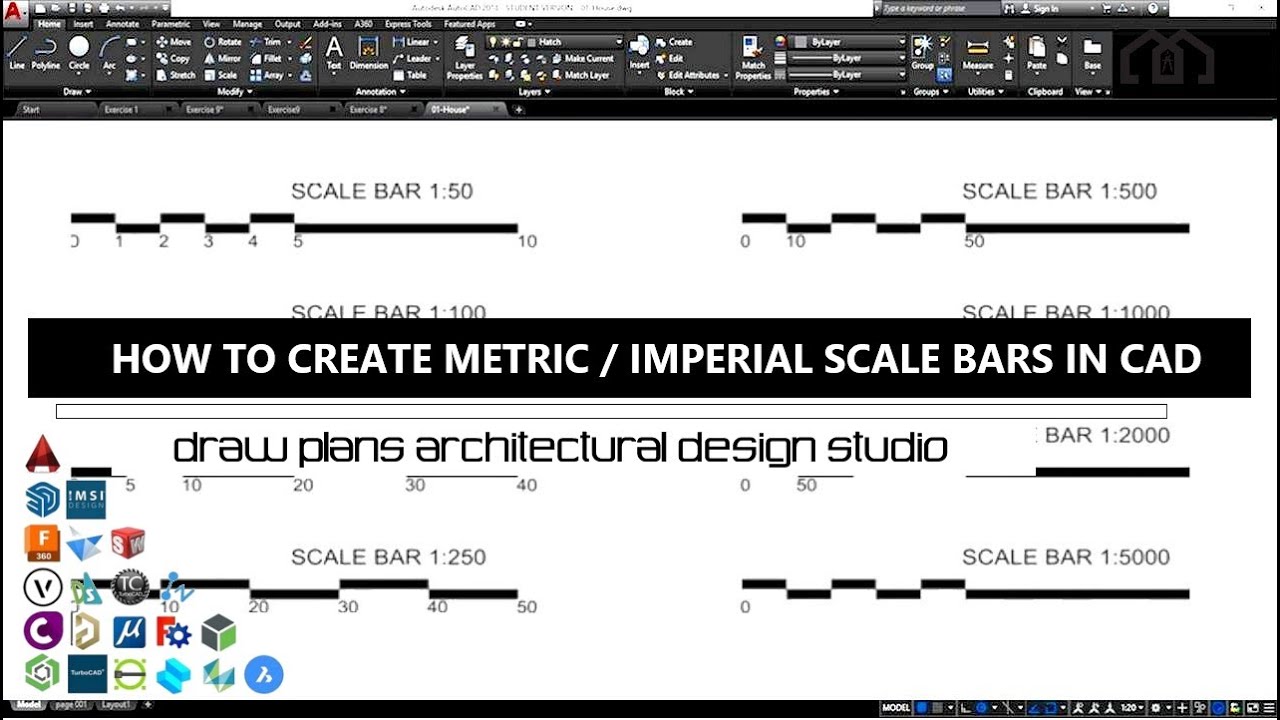1280x720 pixels.
Task: Switch to the Annotate ribbon tab
Action: point(123,23)
